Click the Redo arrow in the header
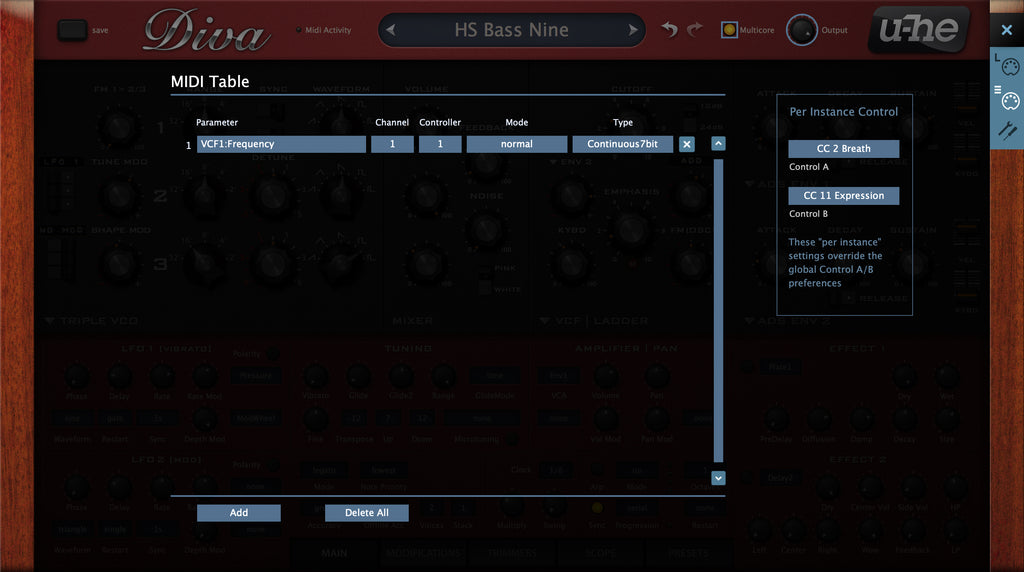Image resolution: width=1024 pixels, height=572 pixels. (x=695, y=29)
